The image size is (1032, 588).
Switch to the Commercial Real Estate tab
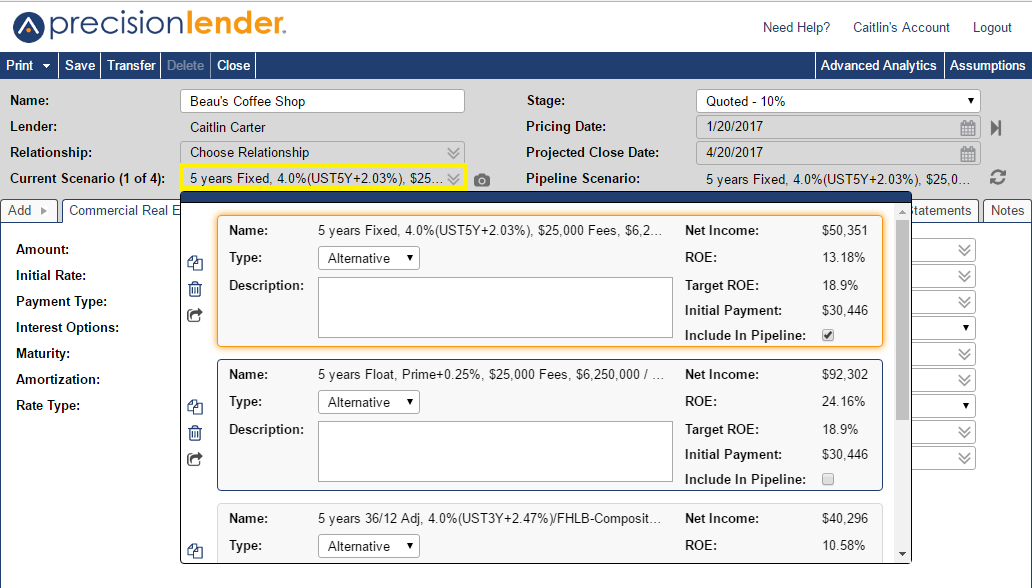coord(122,211)
